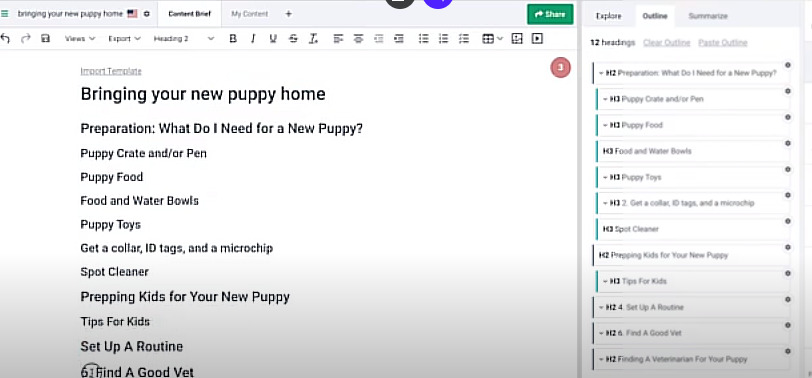Select the H3 Spot Cleaner outline item

[x=693, y=229]
